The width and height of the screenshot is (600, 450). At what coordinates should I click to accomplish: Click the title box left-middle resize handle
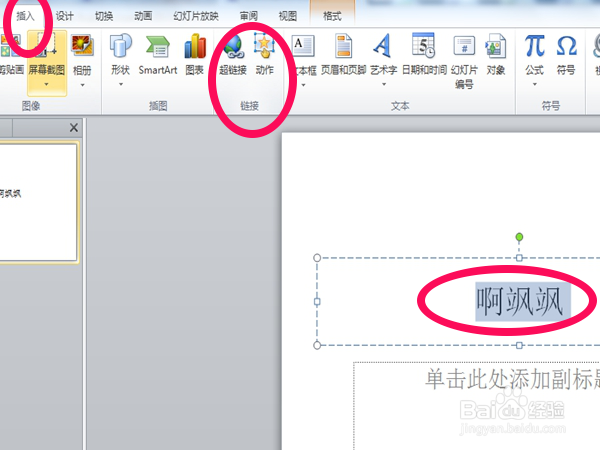(317, 302)
